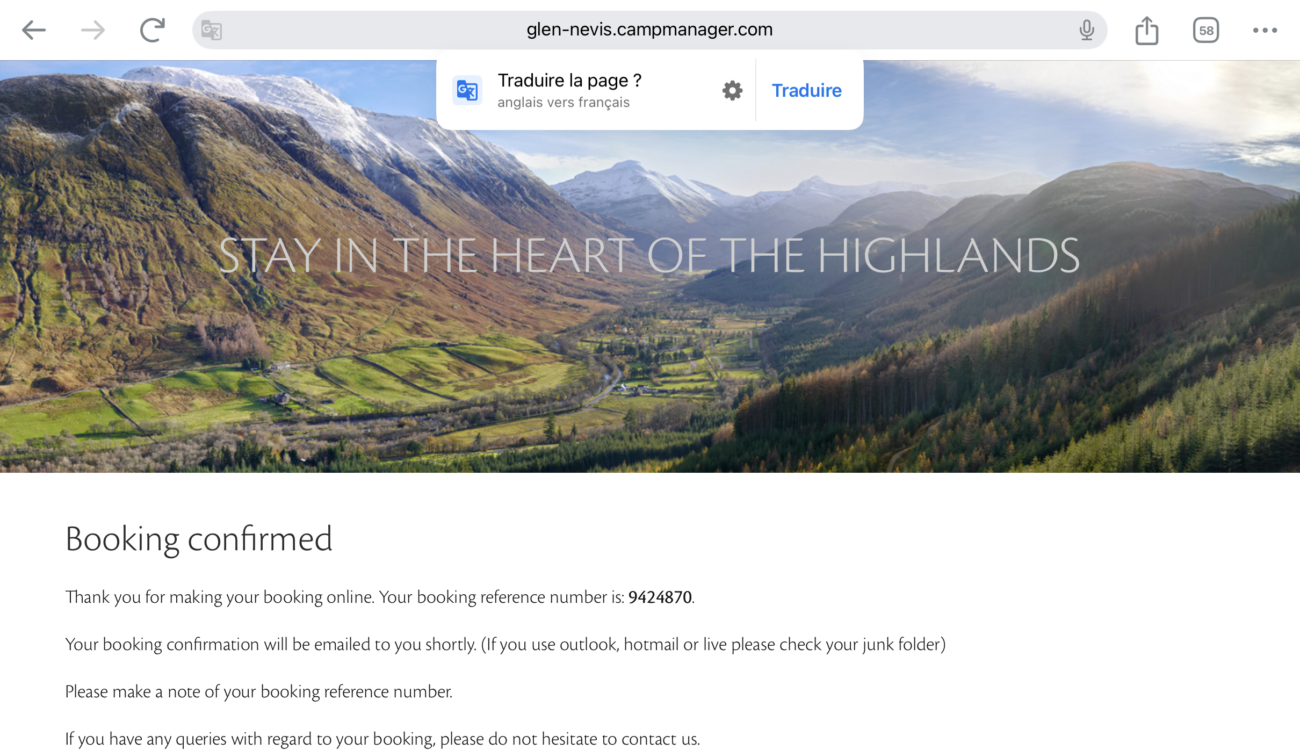Click the Traduire button
The width and height of the screenshot is (1300, 750).
[x=807, y=91]
